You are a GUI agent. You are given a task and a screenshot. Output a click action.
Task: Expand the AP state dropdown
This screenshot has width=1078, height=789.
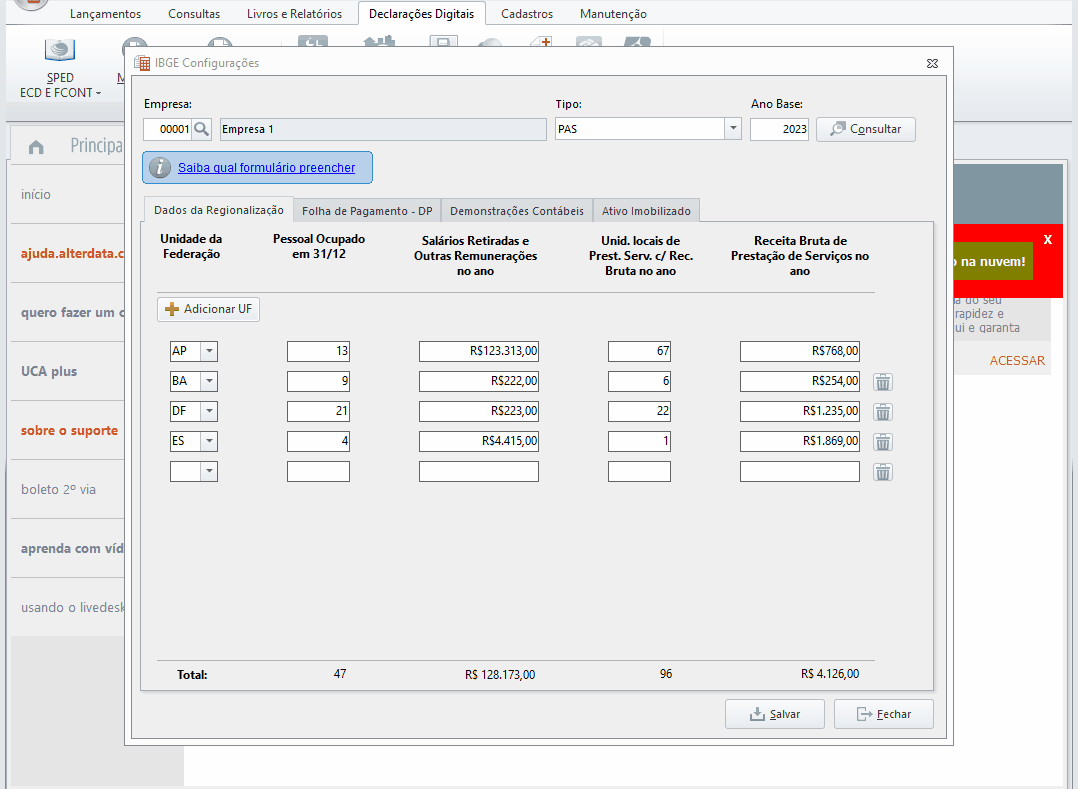(209, 351)
